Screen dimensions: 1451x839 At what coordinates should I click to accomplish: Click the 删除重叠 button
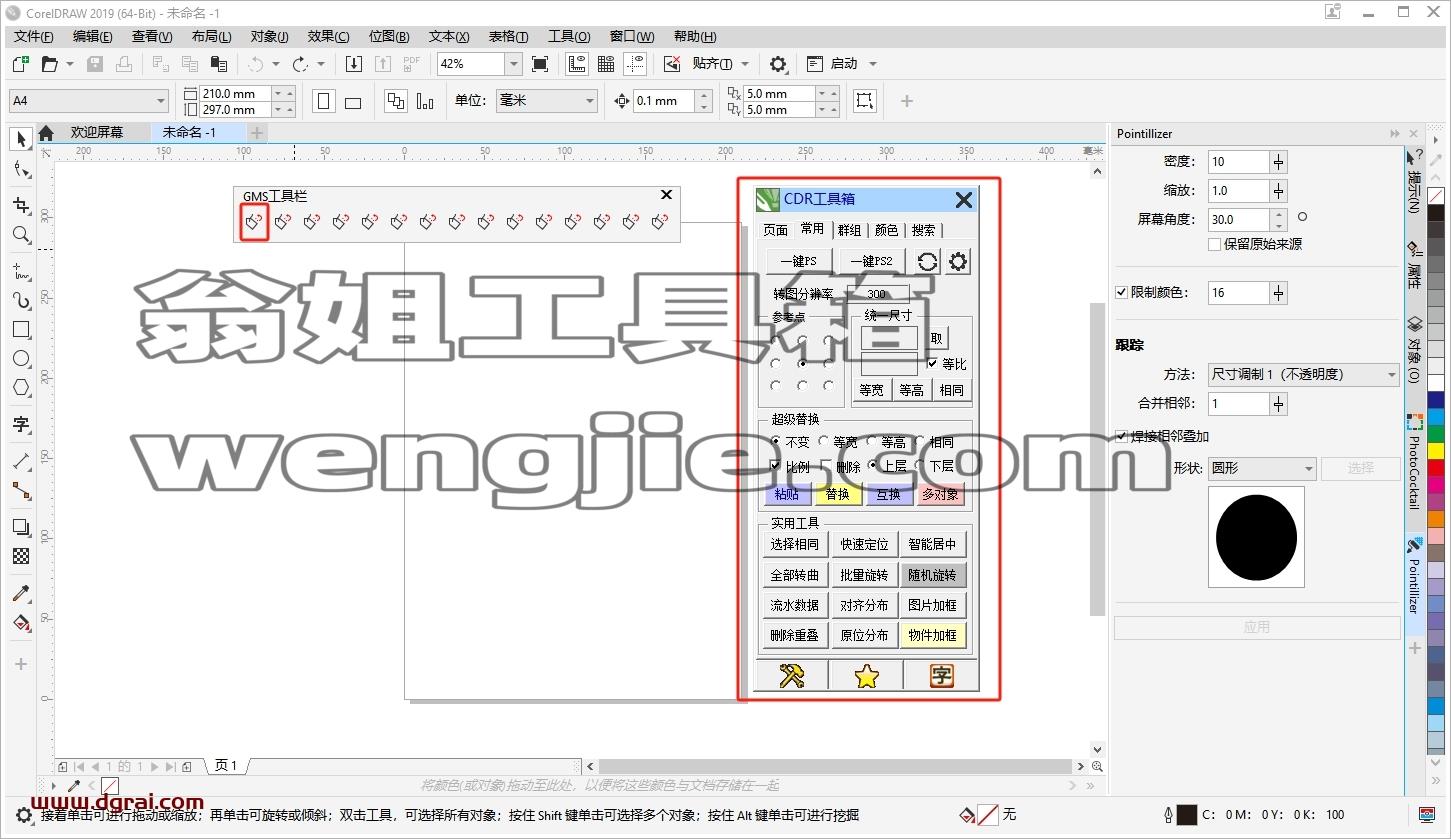795,635
